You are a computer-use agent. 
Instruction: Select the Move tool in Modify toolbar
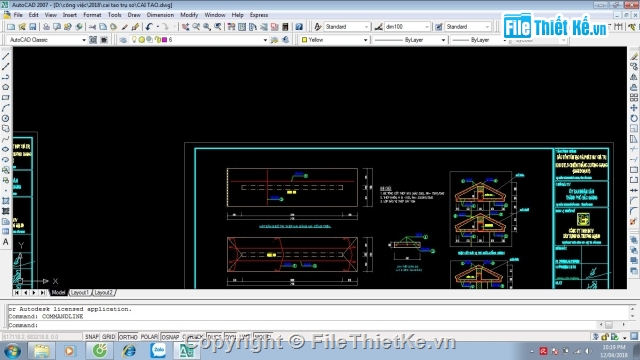point(634,108)
